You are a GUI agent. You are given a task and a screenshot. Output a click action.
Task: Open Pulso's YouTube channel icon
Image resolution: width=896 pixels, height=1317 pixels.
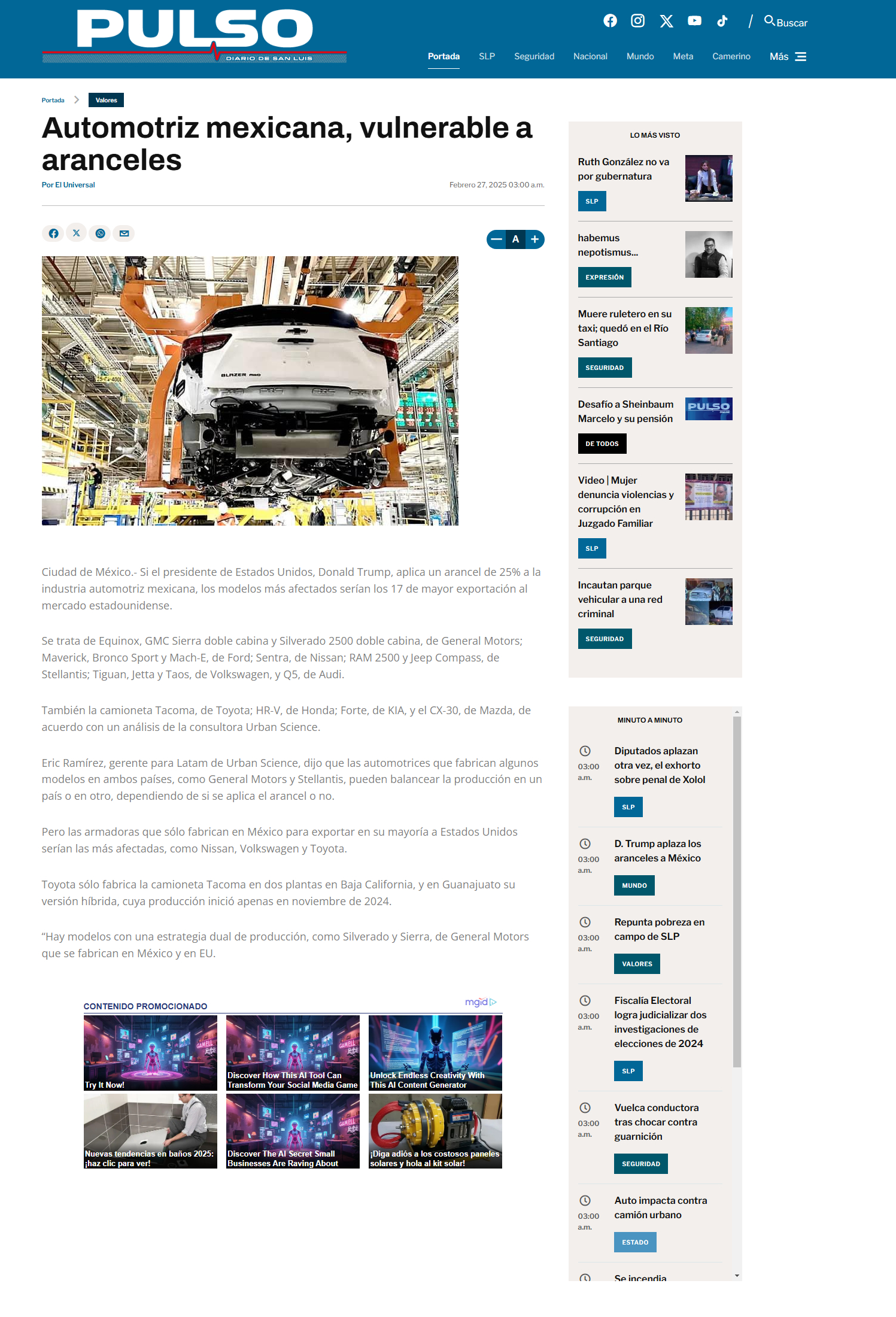pos(694,21)
